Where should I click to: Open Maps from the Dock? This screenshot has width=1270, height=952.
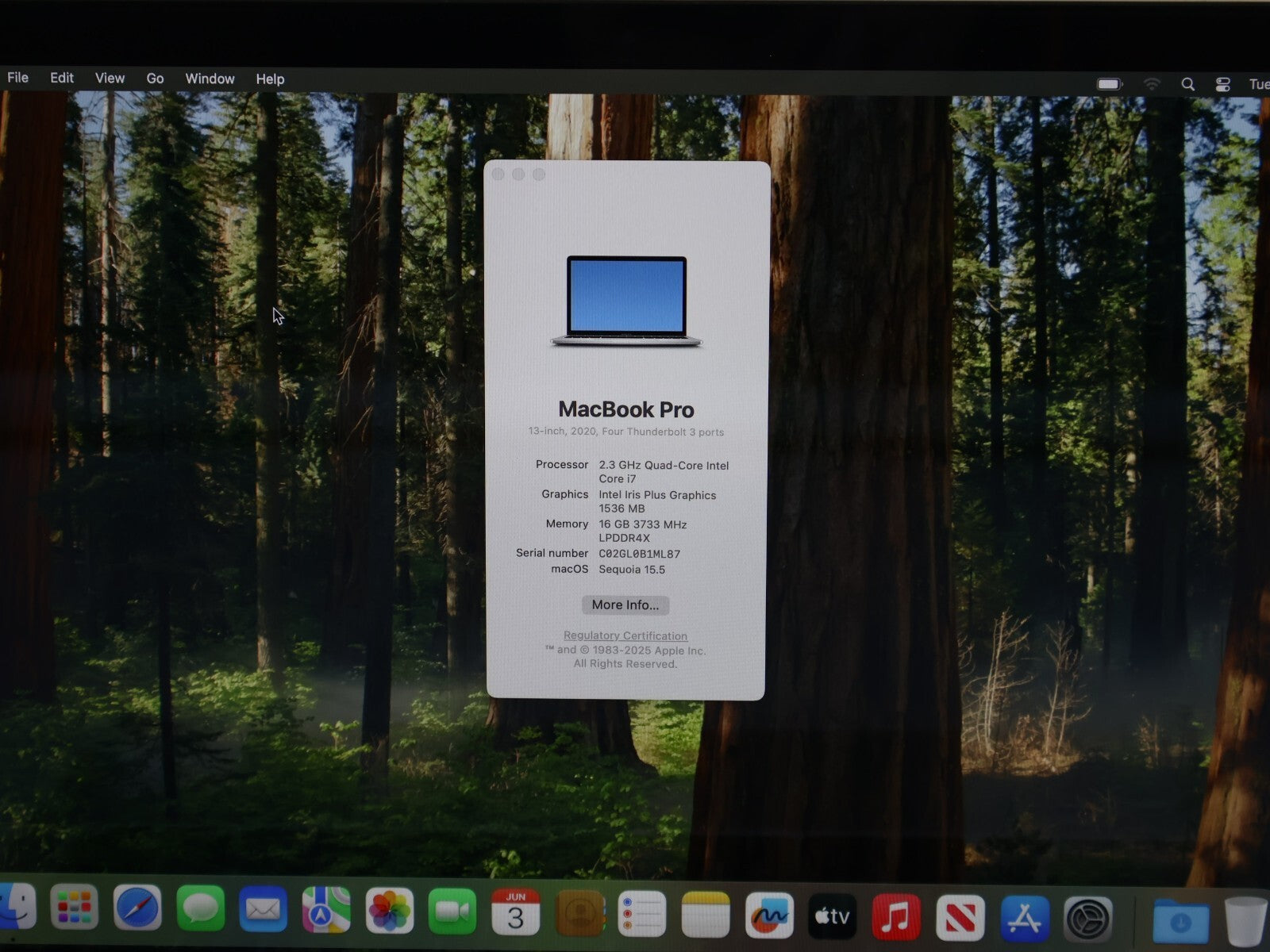[326, 909]
